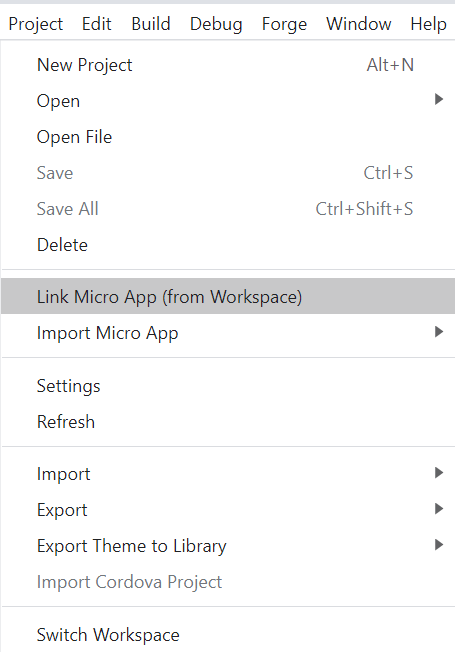Select Refresh menu entry

pyautogui.click(x=228, y=422)
